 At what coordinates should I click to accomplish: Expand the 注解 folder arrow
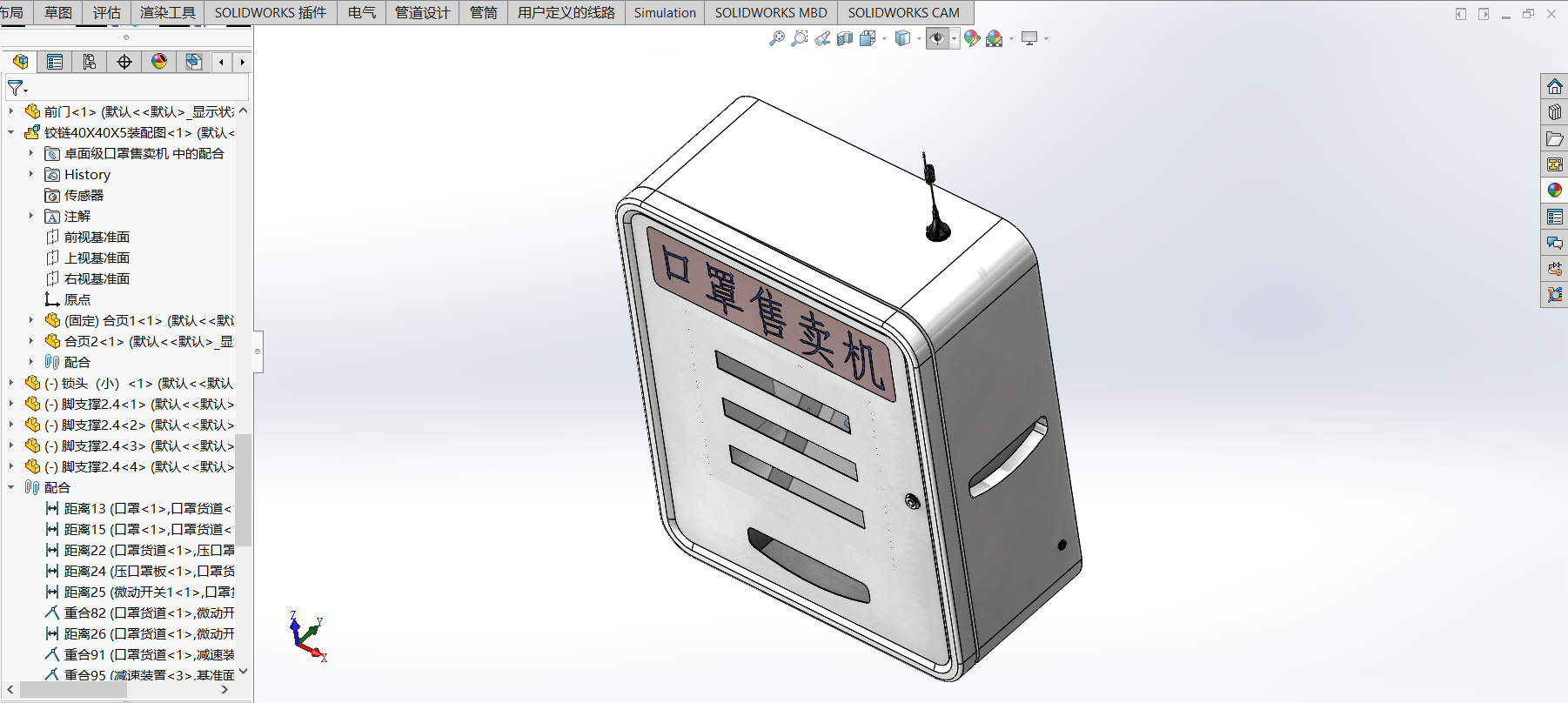(31, 216)
